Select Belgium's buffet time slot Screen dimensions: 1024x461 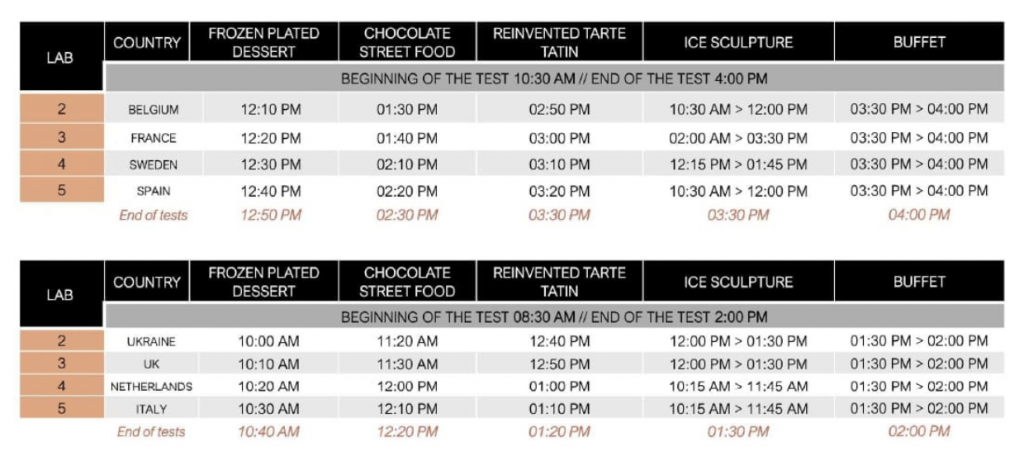[x=918, y=109]
